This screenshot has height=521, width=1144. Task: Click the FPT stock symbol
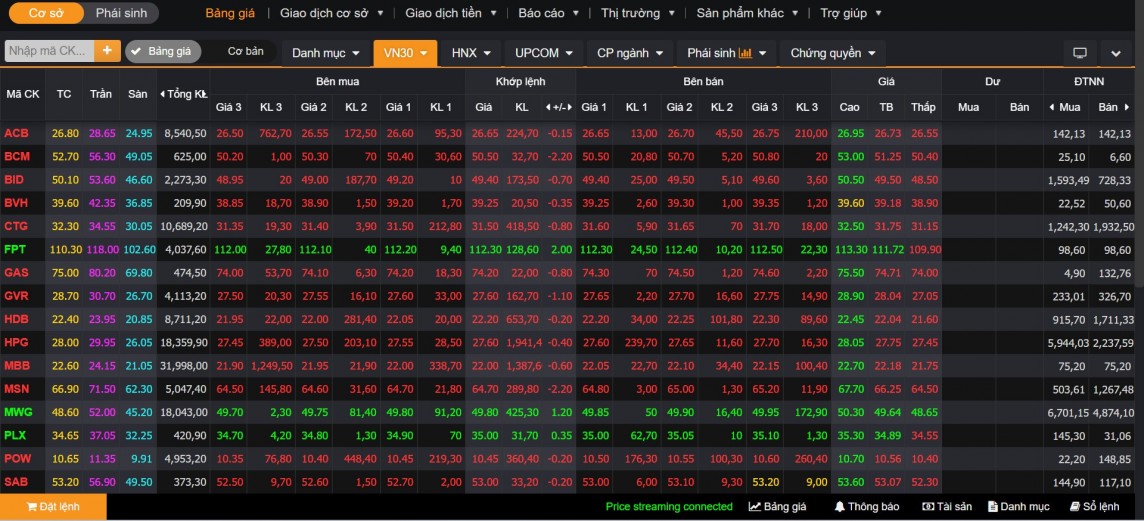tap(15, 249)
